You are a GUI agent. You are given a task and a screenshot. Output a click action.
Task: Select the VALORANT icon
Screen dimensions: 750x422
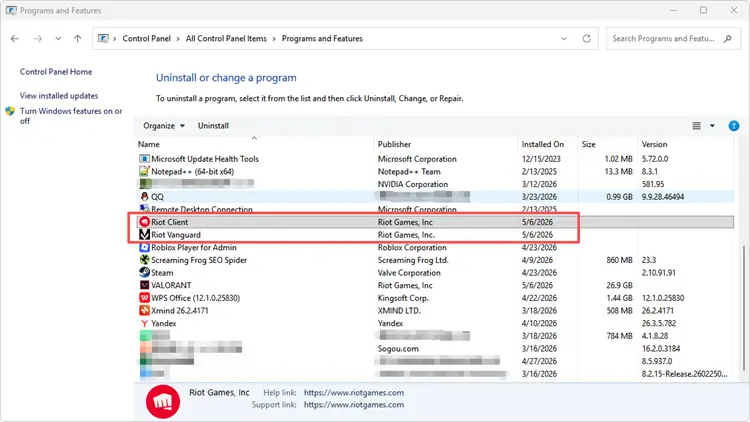(144, 285)
